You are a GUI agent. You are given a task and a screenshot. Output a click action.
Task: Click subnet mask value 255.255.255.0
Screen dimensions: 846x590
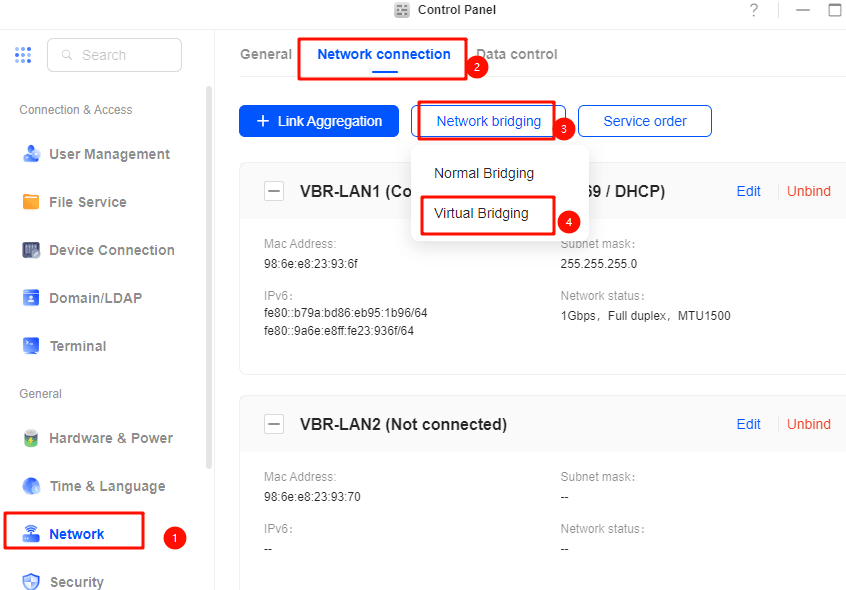[598, 264]
